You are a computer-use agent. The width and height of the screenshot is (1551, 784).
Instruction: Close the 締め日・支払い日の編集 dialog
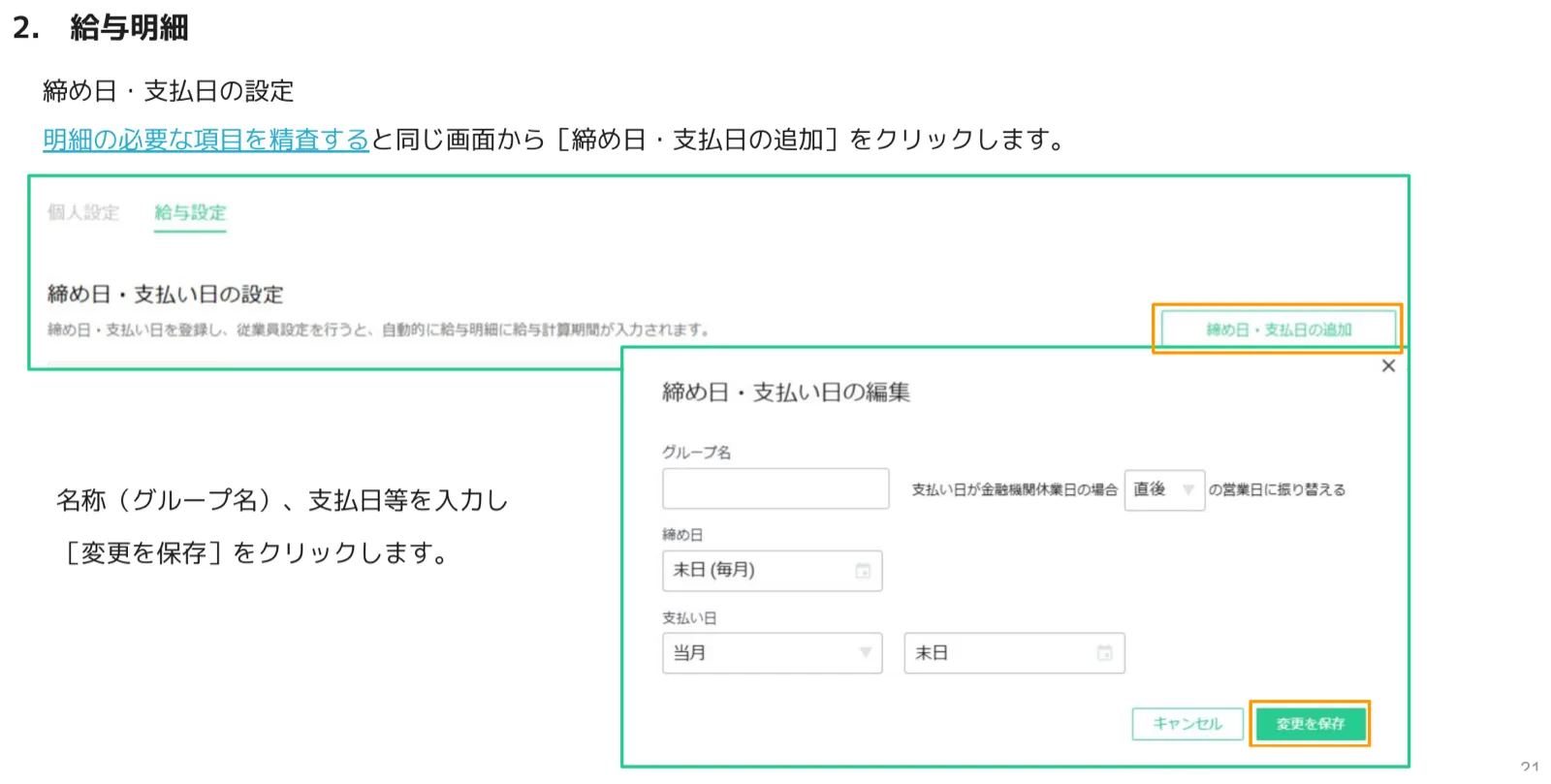[1388, 365]
